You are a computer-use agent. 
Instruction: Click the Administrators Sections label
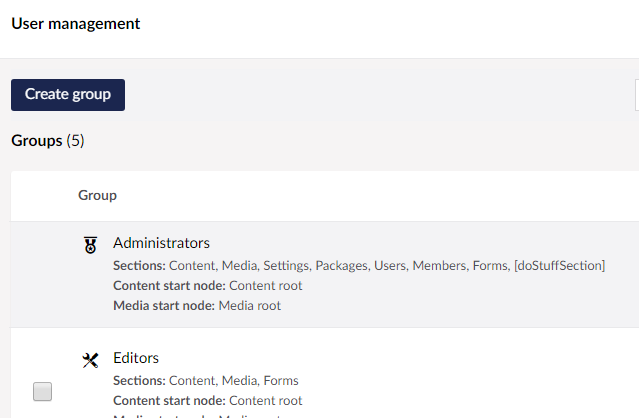[139, 266]
